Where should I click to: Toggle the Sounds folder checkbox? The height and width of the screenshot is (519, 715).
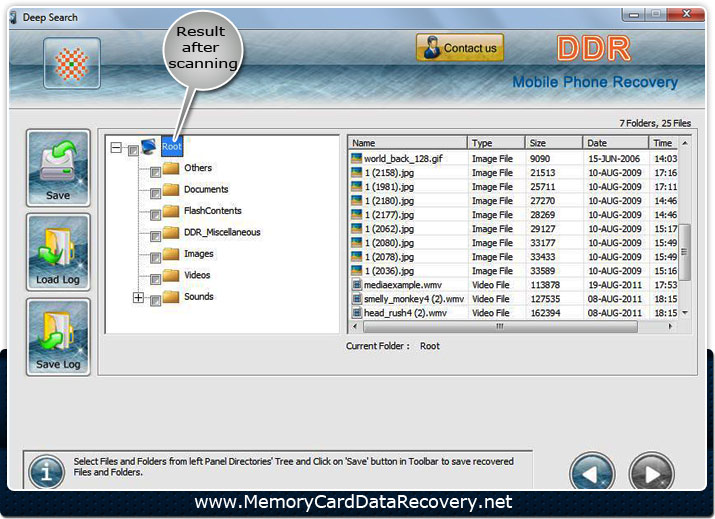click(x=155, y=301)
